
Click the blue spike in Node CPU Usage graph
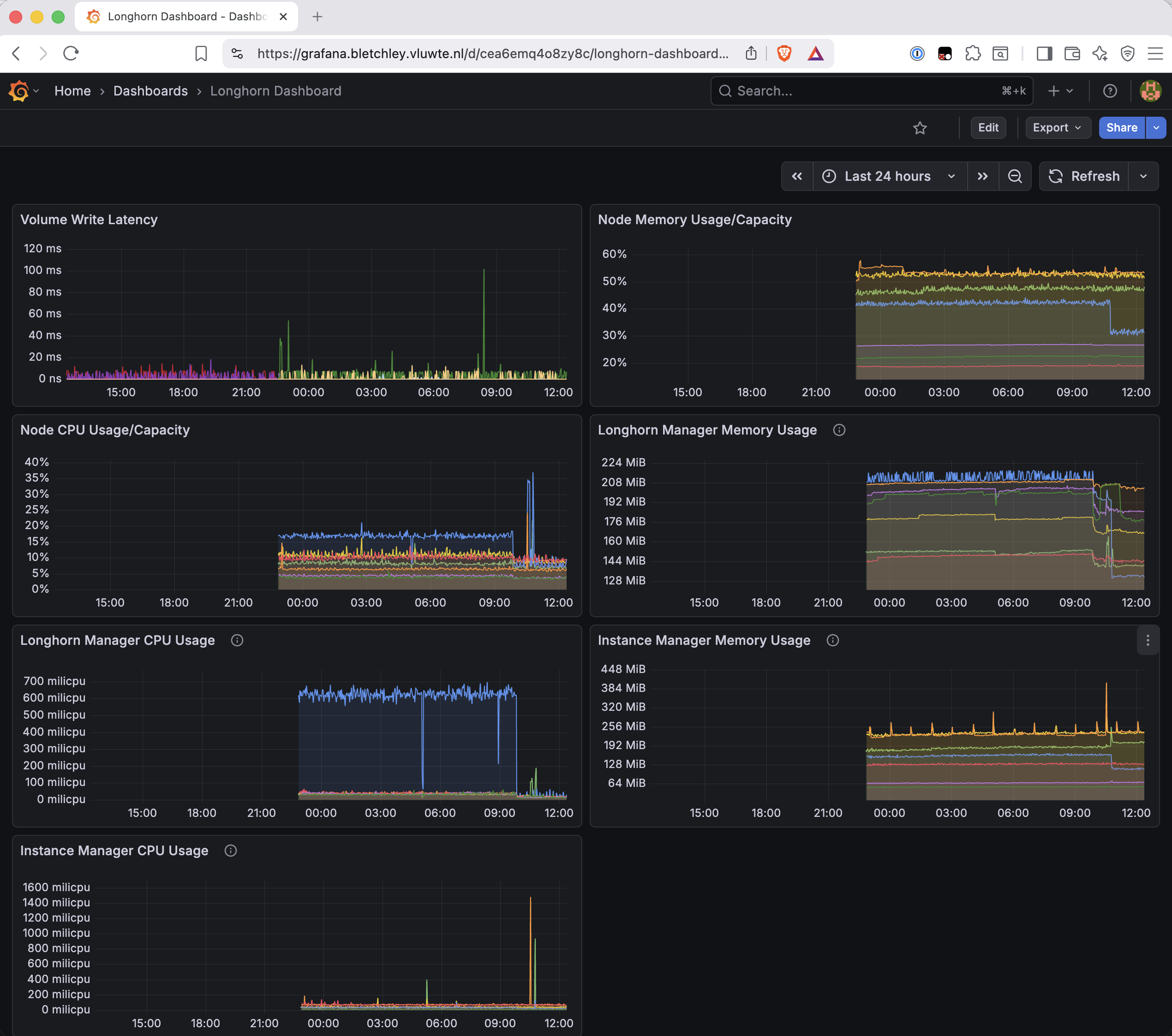tap(532, 516)
